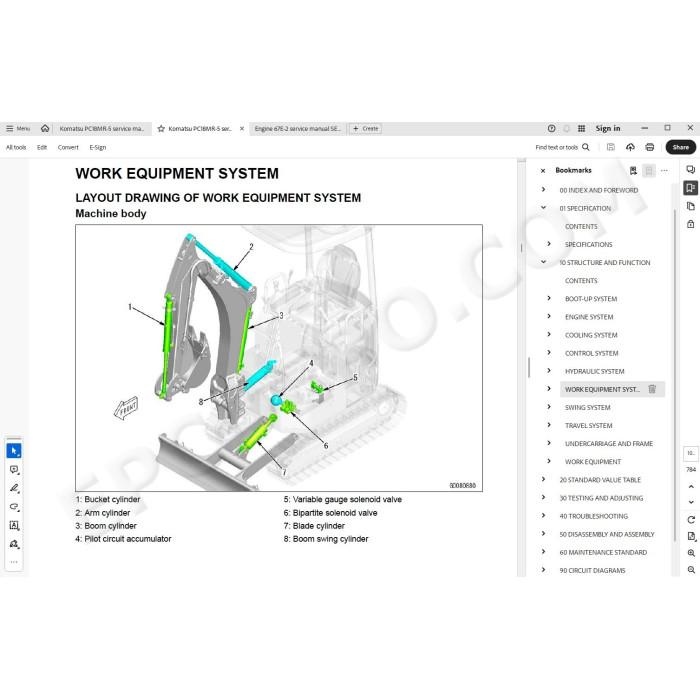Screen dimensions: 700x700
Task: Open UNDERCARRIAGE AND FRAME bookmark
Action: click(609, 444)
